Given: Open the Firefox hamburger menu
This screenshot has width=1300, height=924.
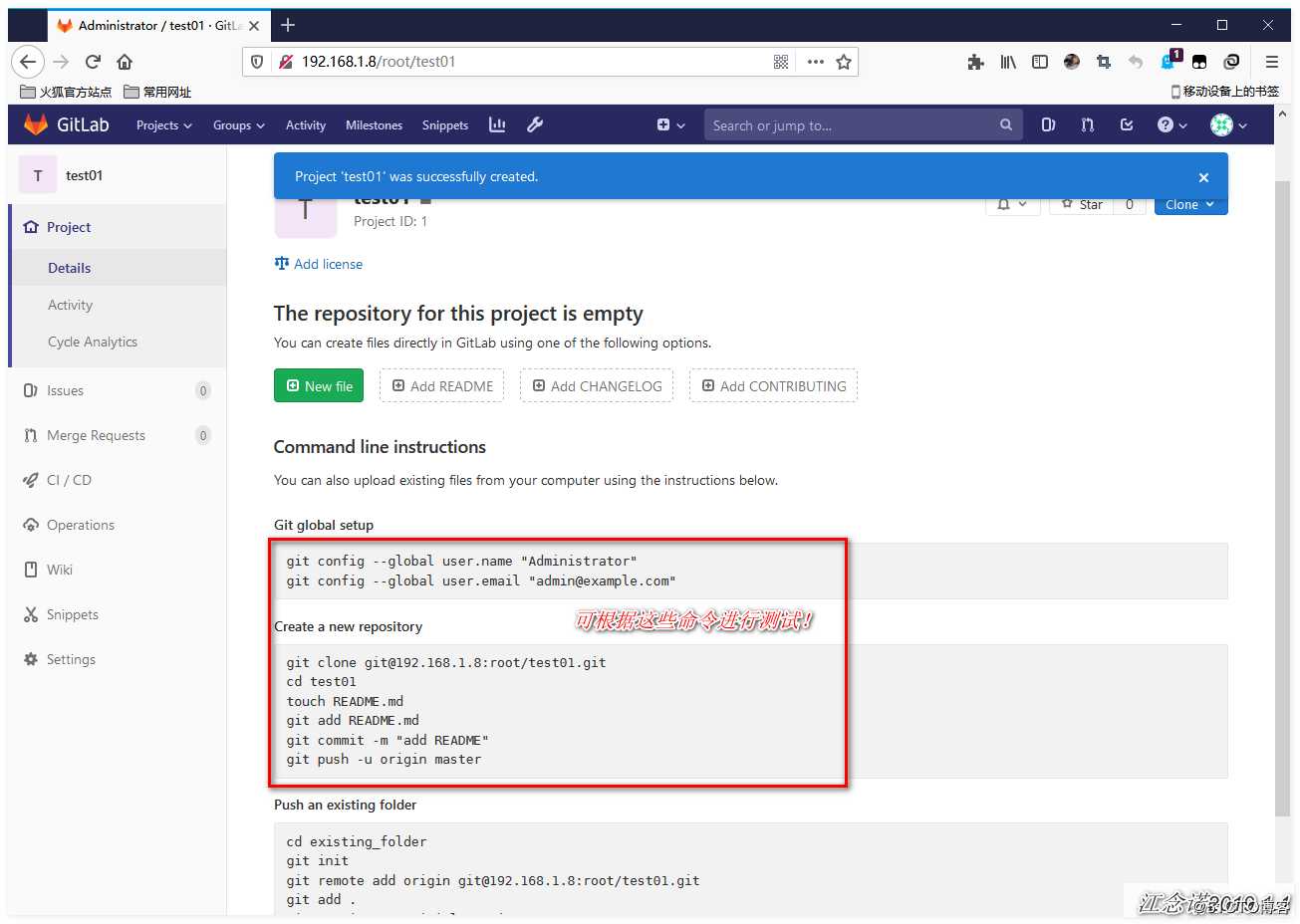Looking at the screenshot, I should pyautogui.click(x=1272, y=62).
